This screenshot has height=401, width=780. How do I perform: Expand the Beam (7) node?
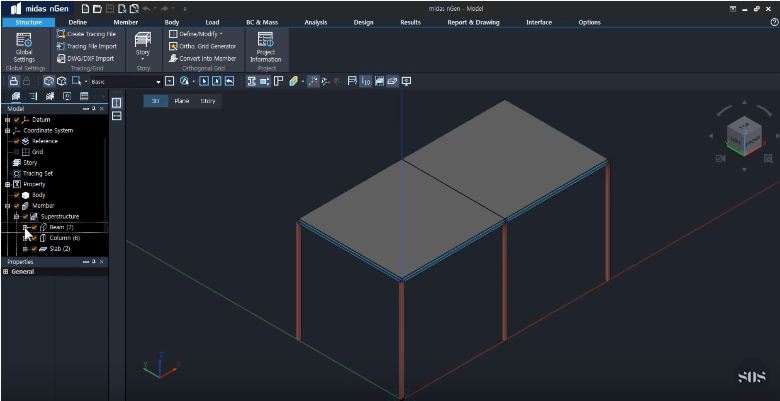25,227
